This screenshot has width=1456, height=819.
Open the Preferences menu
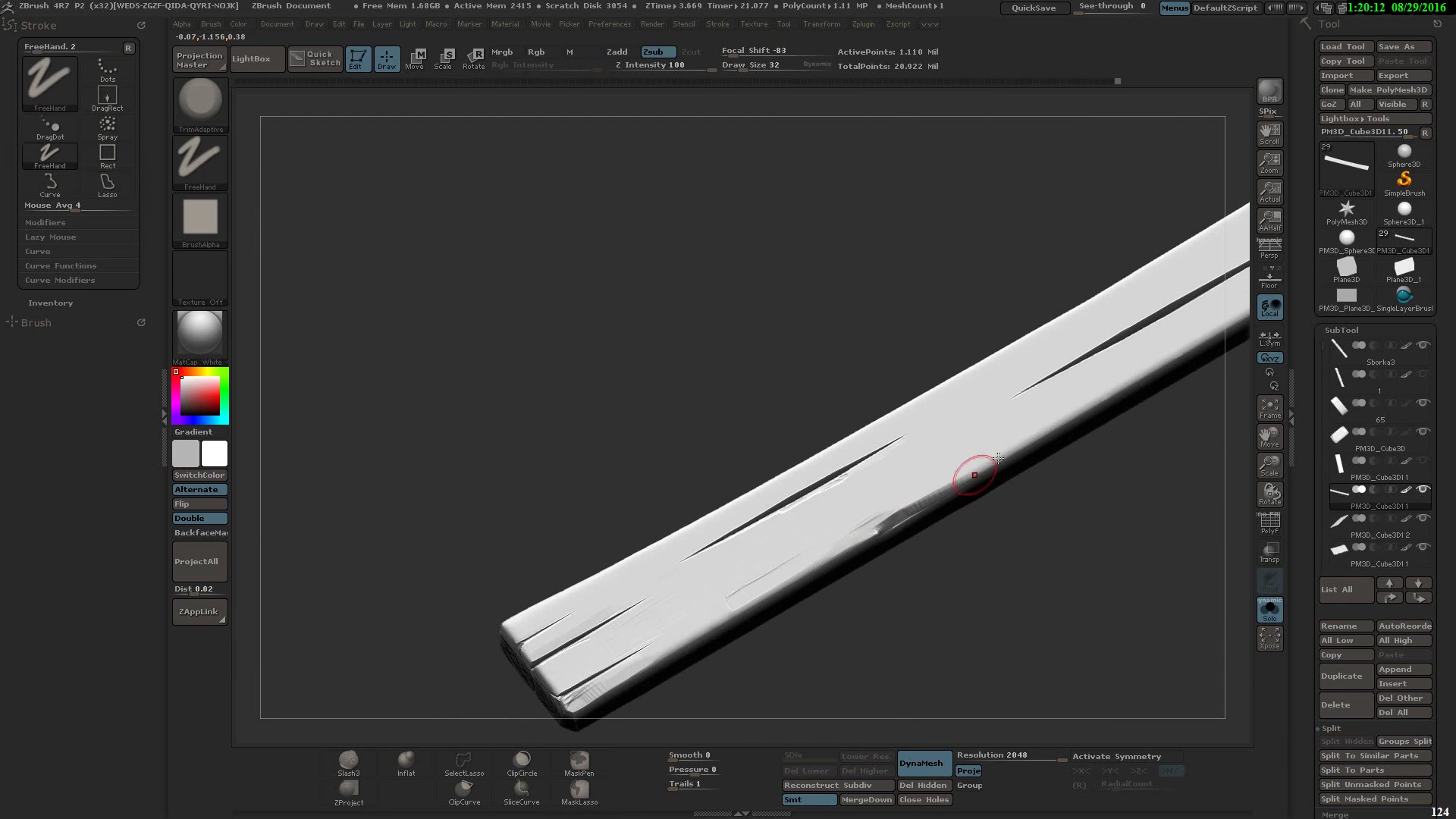[610, 24]
